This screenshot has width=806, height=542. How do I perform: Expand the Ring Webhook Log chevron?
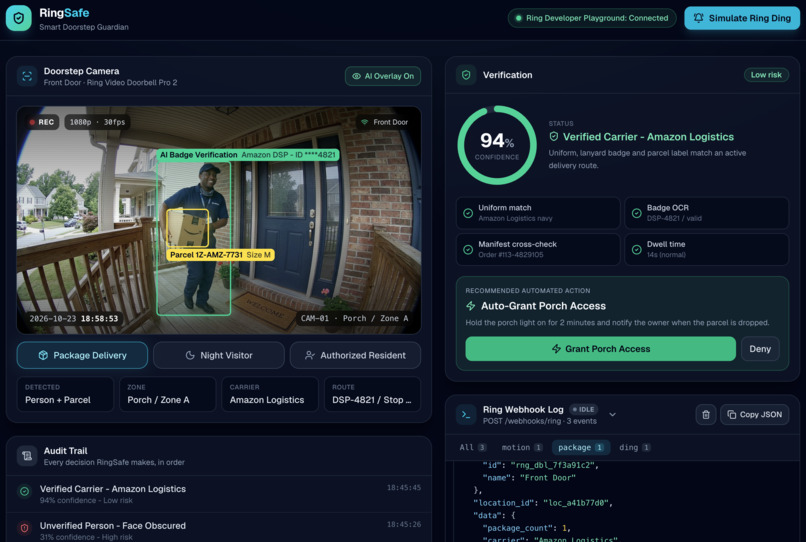click(x=612, y=414)
